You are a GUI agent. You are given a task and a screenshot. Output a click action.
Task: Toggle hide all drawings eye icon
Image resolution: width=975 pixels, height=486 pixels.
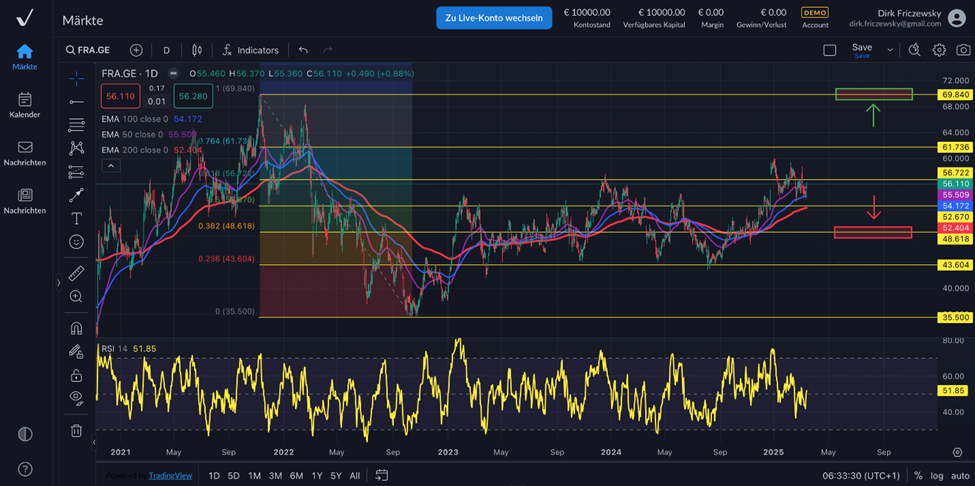coord(76,397)
